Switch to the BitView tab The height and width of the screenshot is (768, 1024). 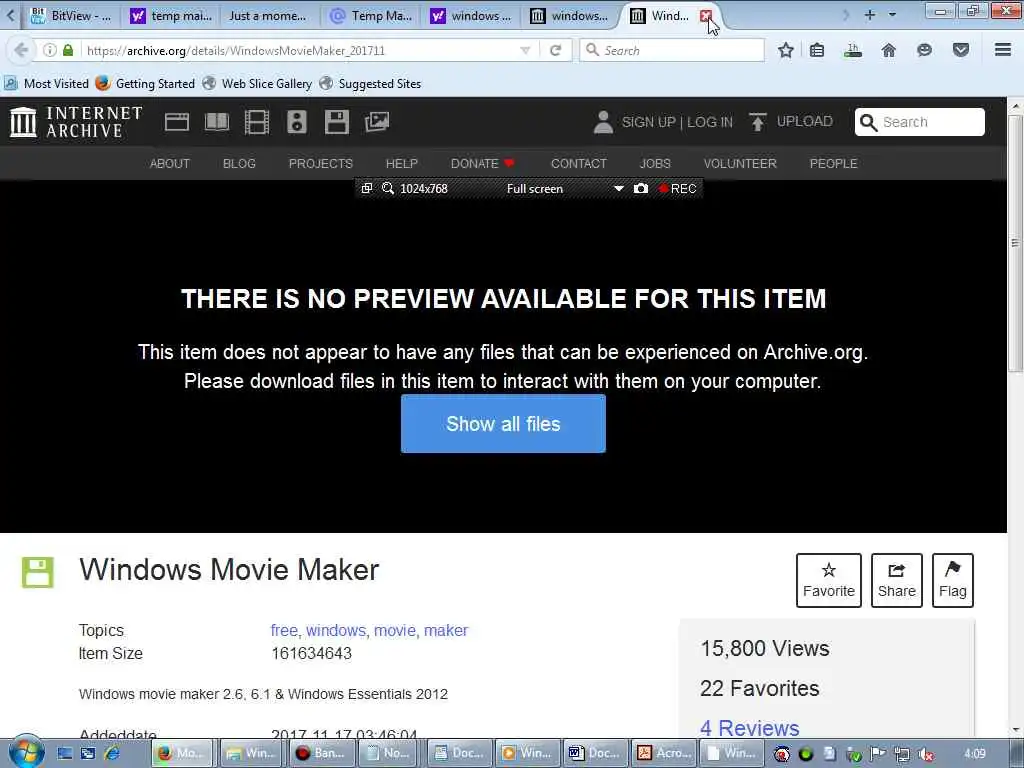click(x=72, y=16)
